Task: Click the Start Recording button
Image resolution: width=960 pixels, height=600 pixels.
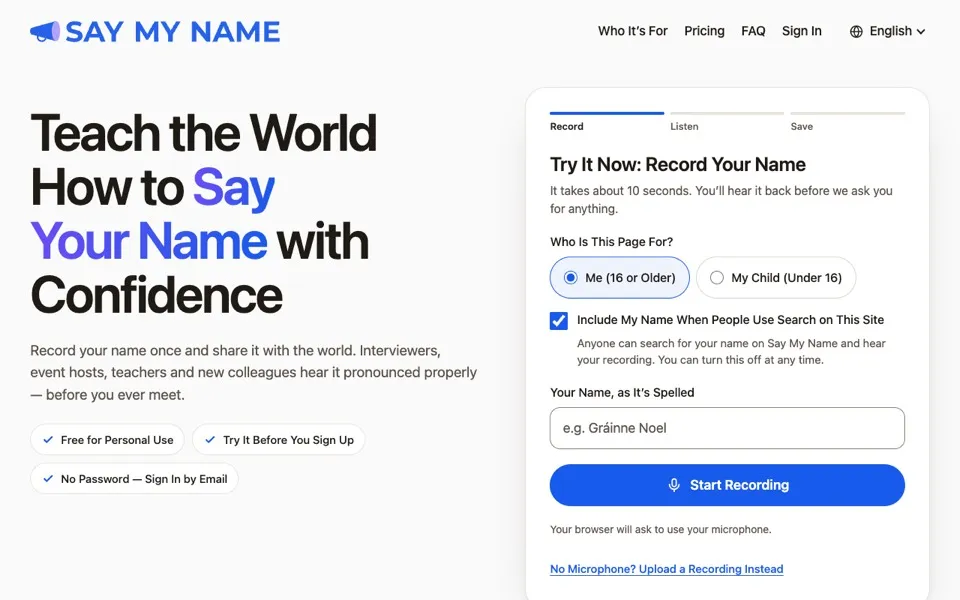Action: (727, 485)
